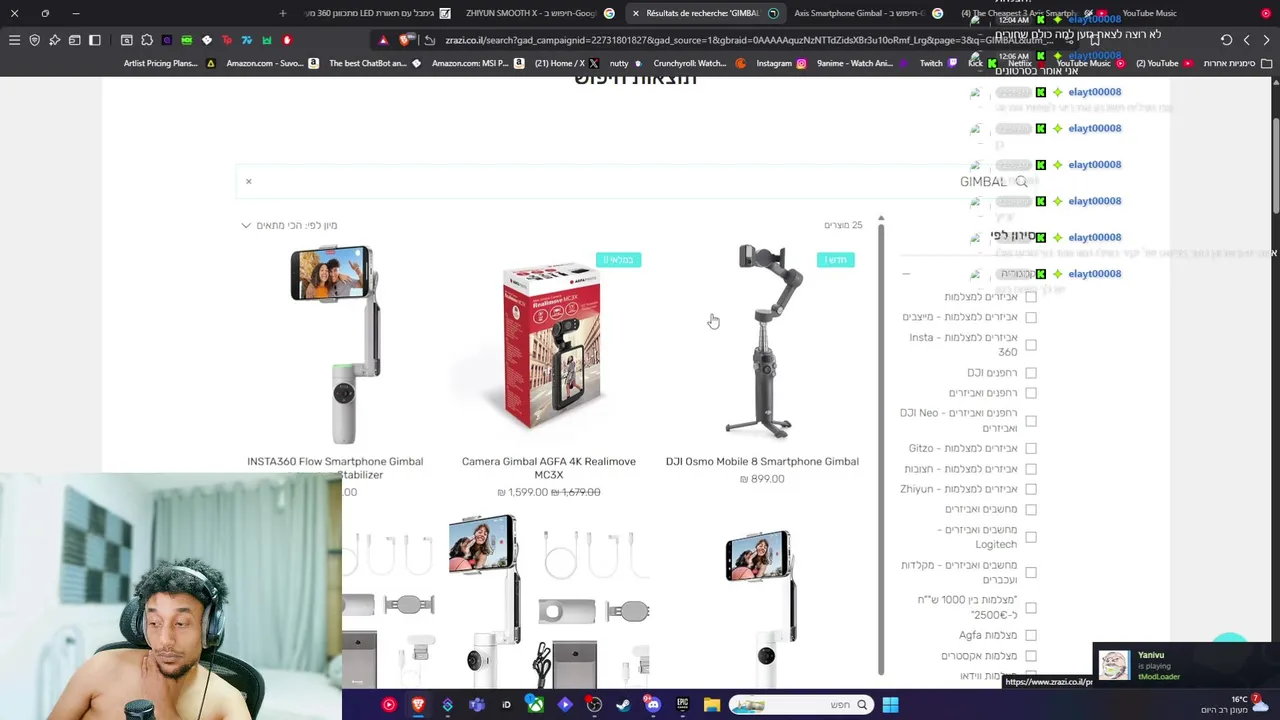Viewport: 1280px width, 720px height.
Task: Open Discord in the taskbar
Action: point(652,705)
